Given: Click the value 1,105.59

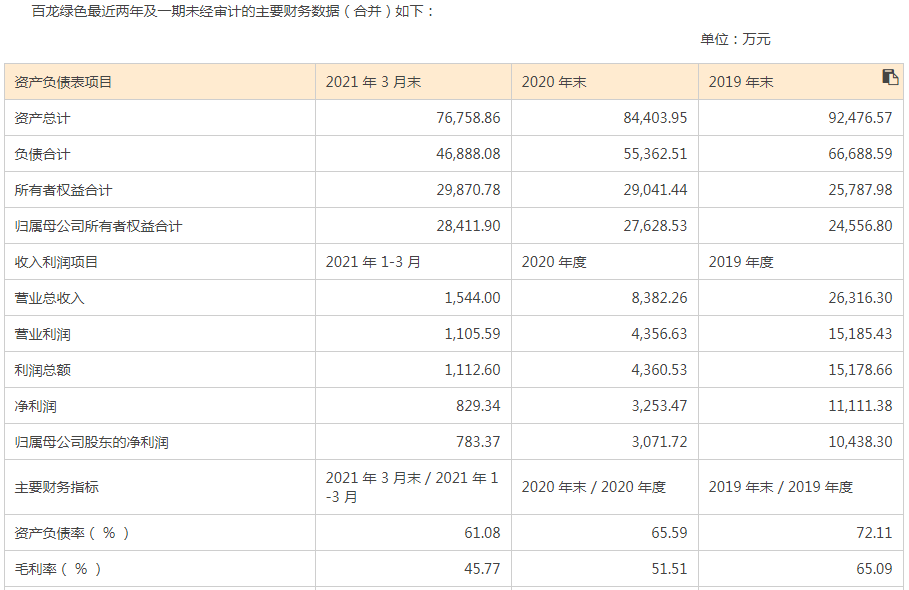Looking at the screenshot, I should click(472, 333).
